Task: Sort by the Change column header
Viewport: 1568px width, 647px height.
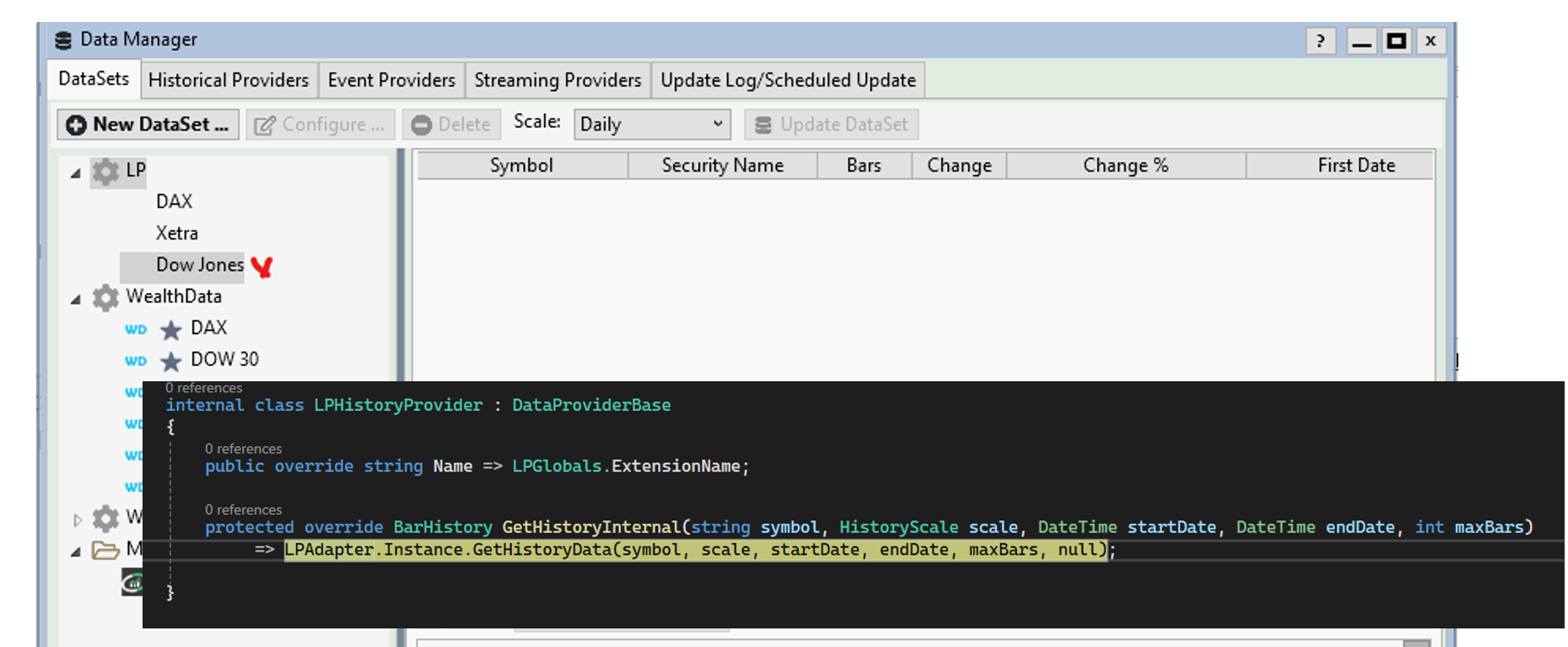Action: [x=959, y=165]
